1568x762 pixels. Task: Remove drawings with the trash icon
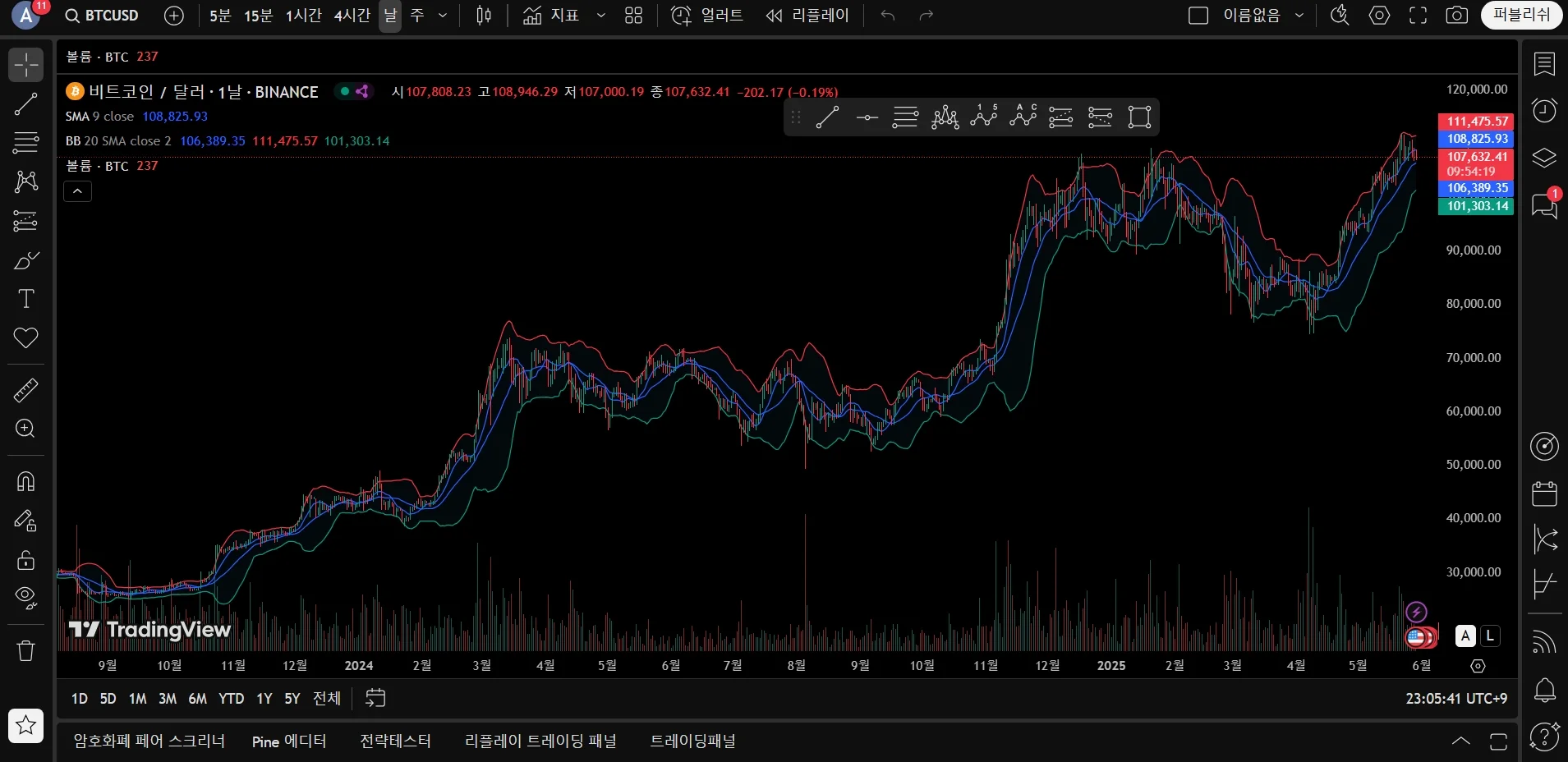[x=25, y=650]
